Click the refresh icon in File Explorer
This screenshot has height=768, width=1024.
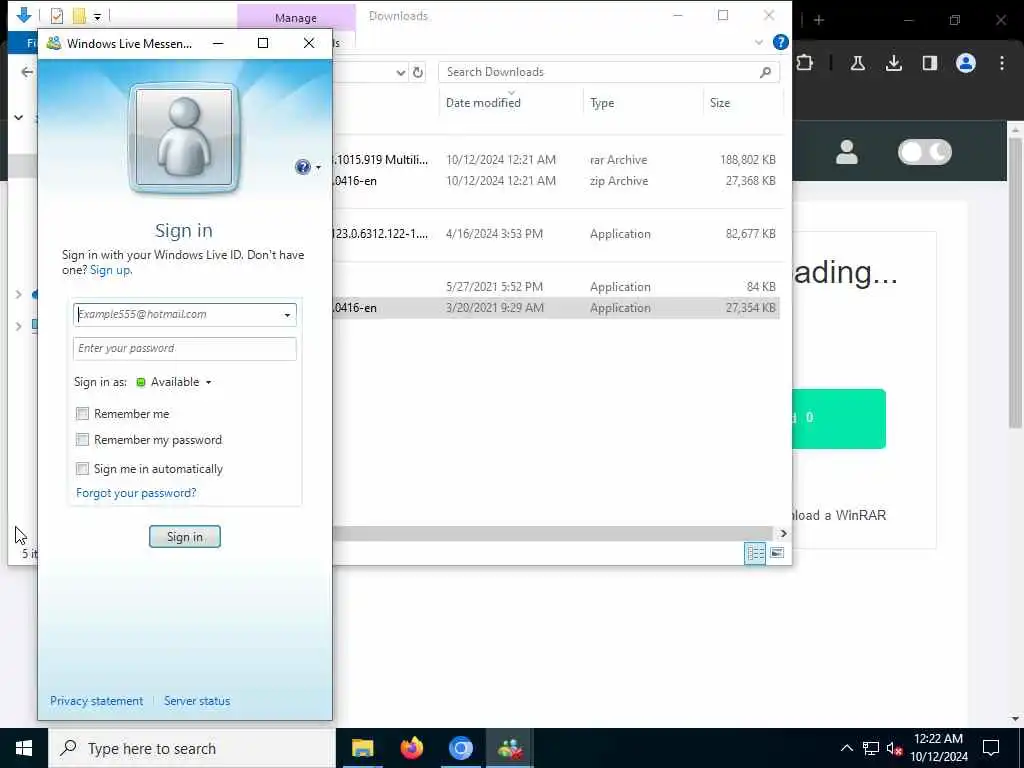tap(418, 72)
